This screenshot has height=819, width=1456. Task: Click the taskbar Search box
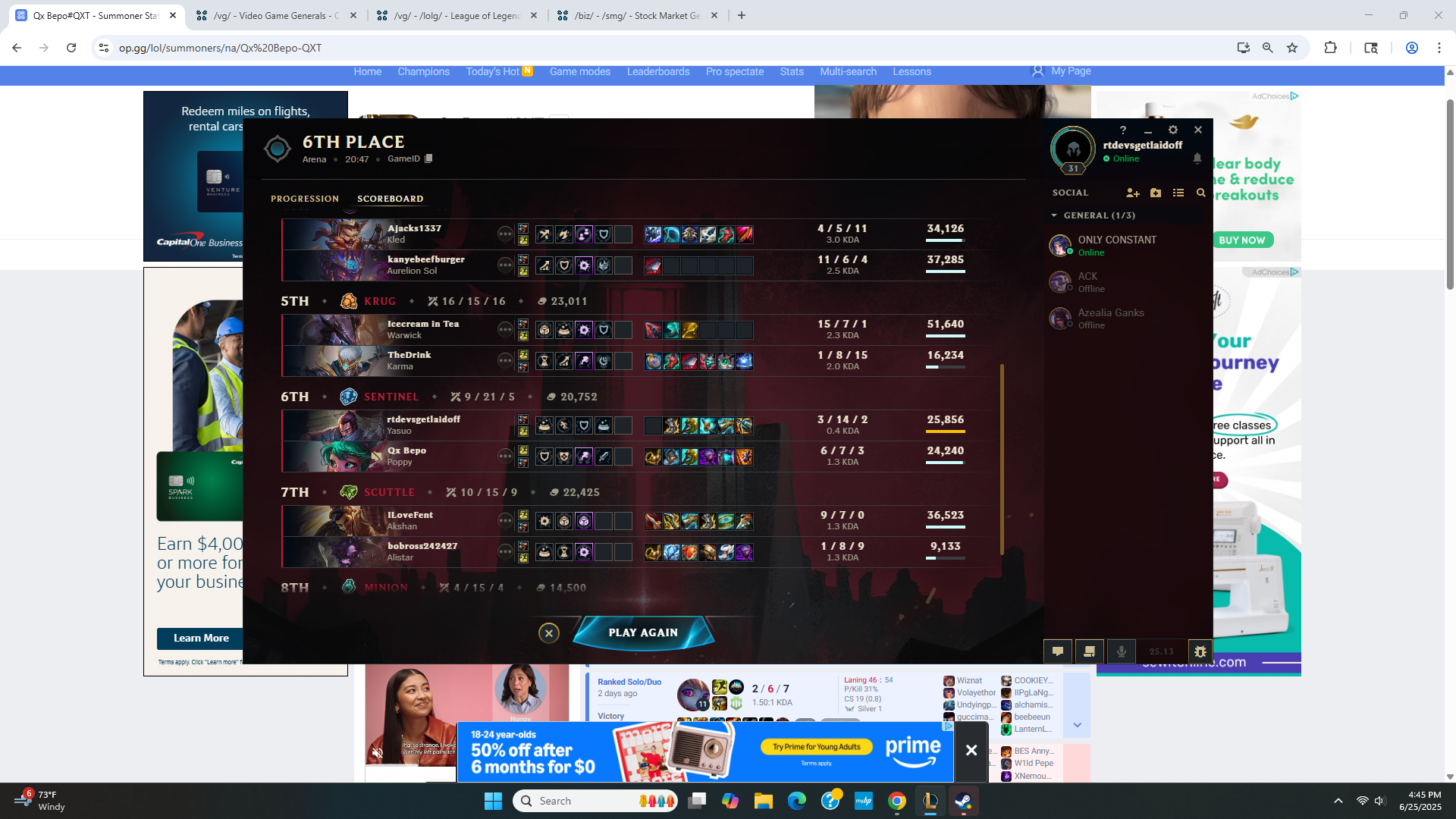(x=595, y=801)
